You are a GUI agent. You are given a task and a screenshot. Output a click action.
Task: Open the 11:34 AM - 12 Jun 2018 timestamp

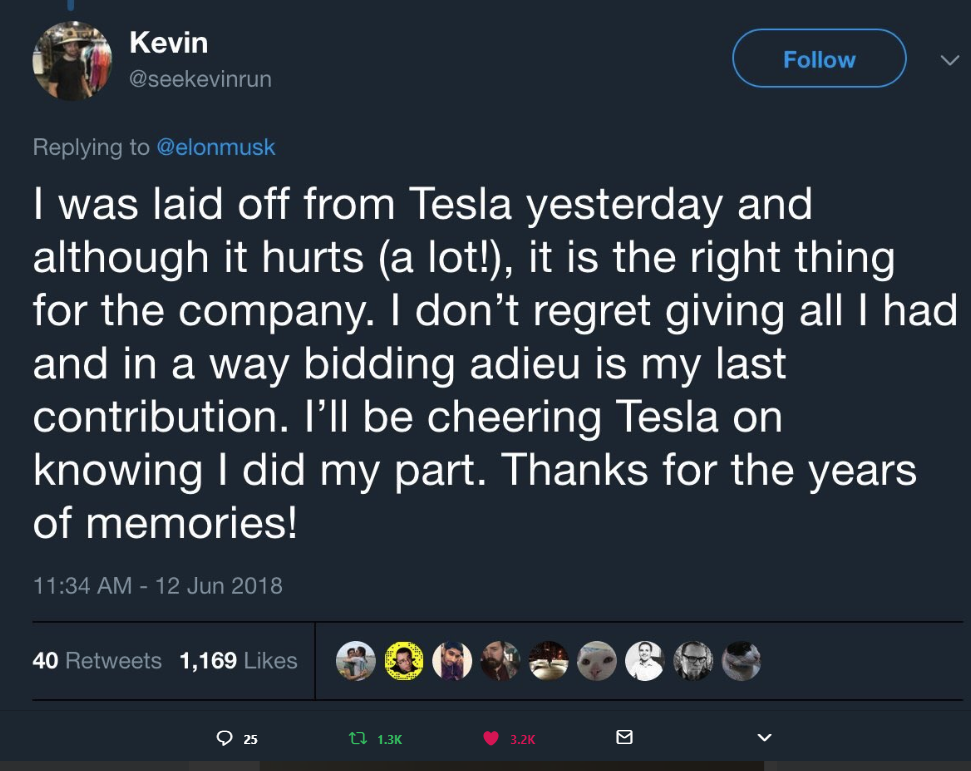[157, 586]
